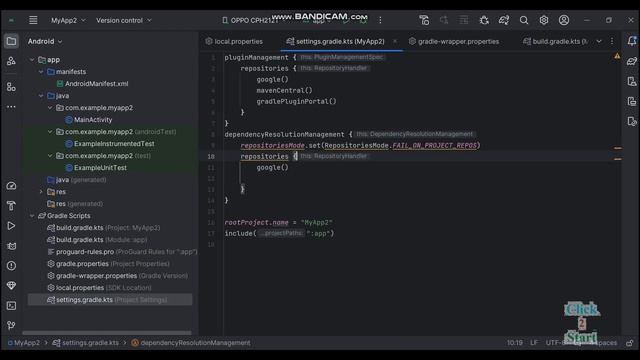Open the Gradle tool window
The image size is (640, 360).
pos(632,61)
